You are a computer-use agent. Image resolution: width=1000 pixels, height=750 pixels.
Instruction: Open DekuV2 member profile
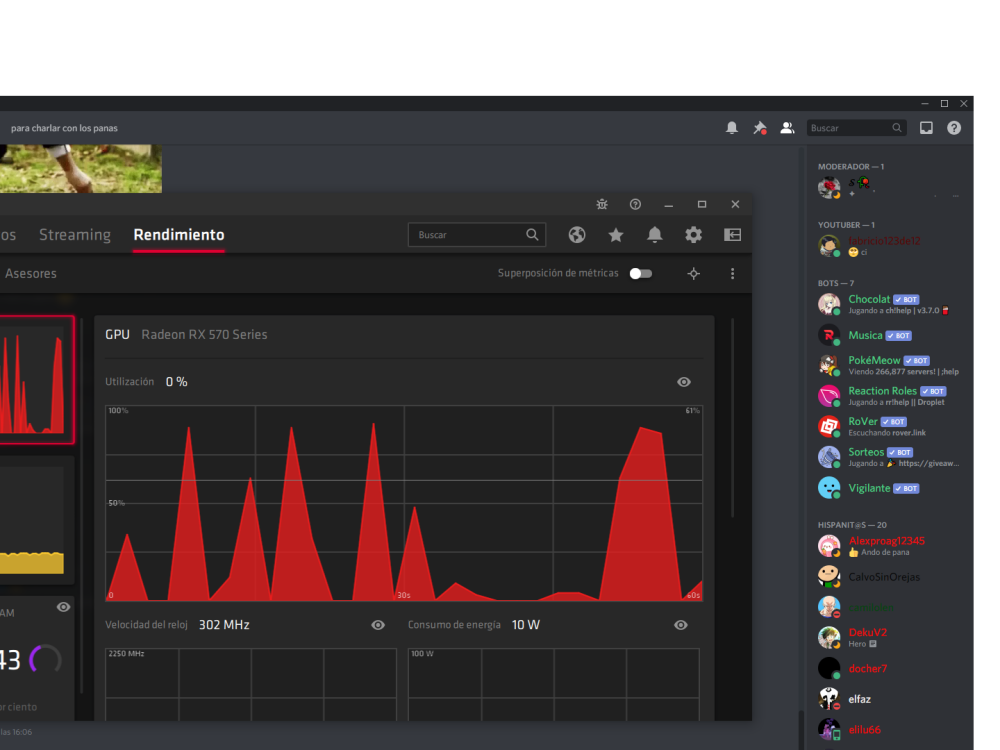(x=886, y=638)
